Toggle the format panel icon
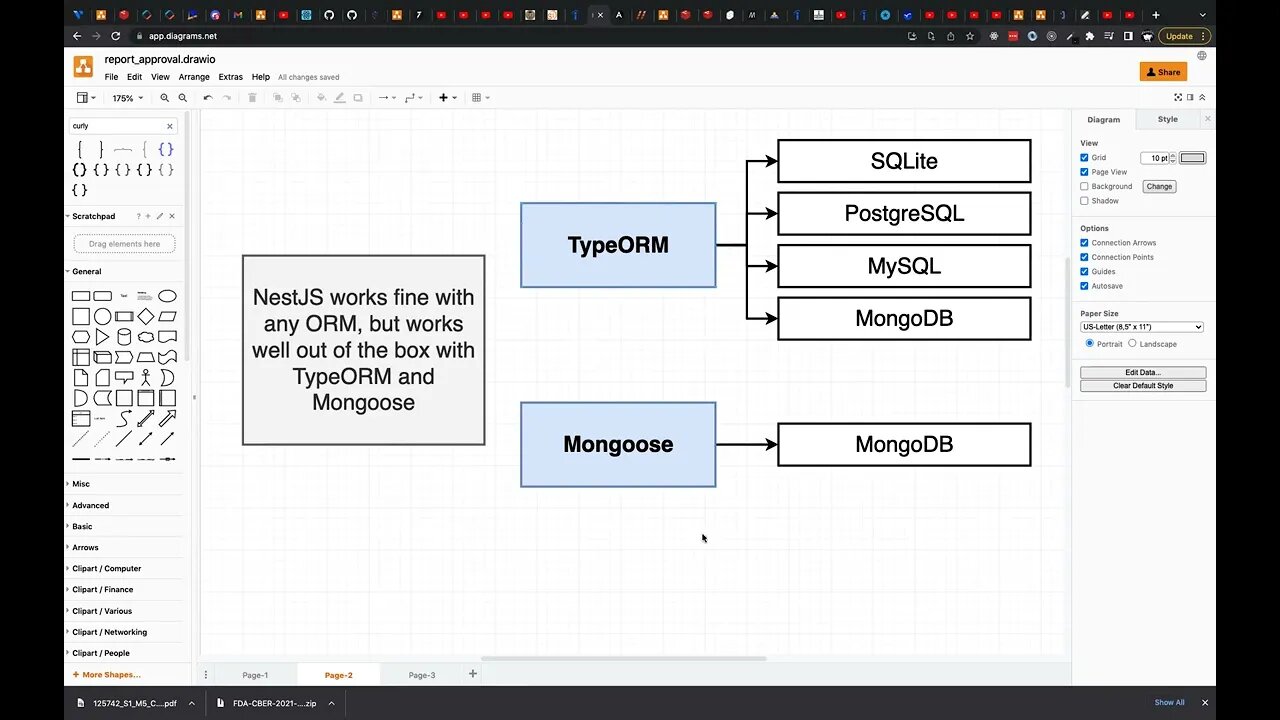Image resolution: width=1280 pixels, height=720 pixels. (1190, 97)
